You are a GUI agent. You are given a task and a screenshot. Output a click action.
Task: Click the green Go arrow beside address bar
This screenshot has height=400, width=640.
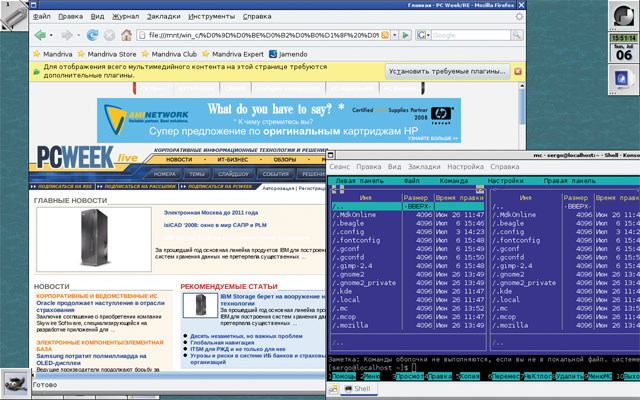click(405, 35)
